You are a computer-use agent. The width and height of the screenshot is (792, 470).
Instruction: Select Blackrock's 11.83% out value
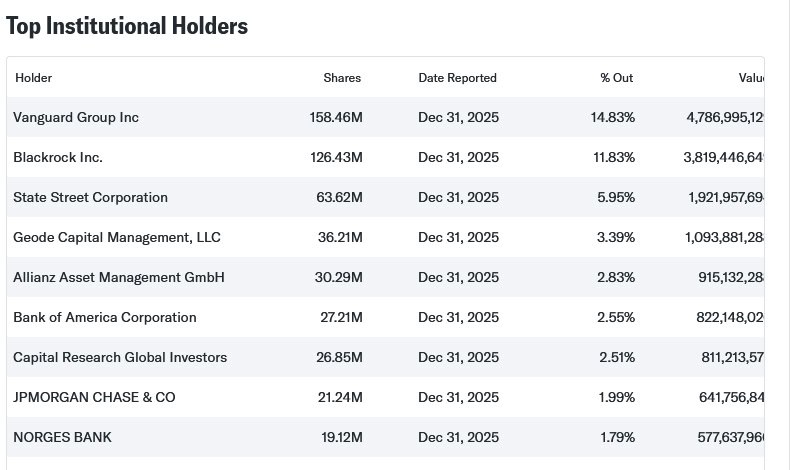pos(613,158)
